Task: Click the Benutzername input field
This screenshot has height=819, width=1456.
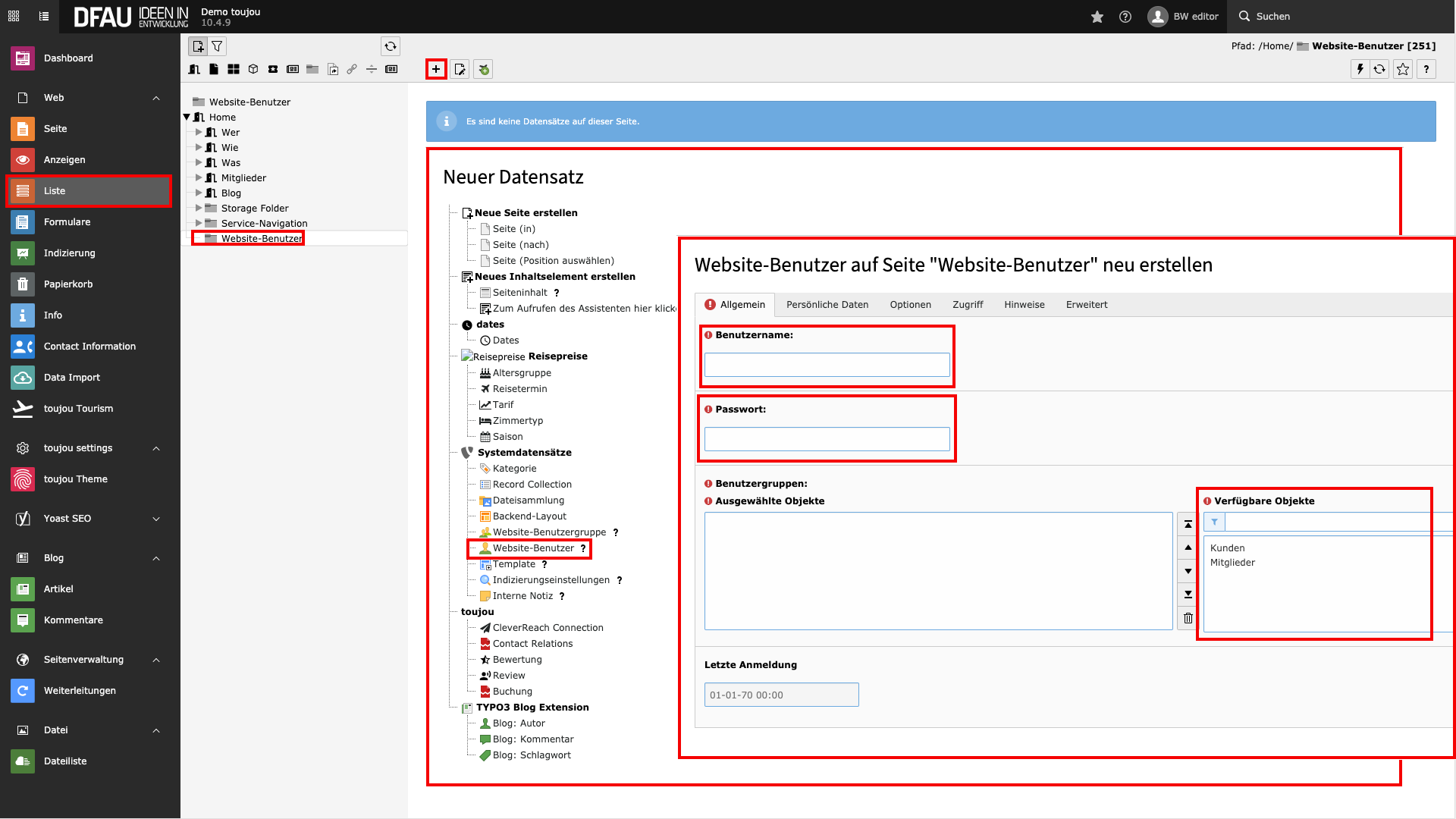Action: point(827,365)
